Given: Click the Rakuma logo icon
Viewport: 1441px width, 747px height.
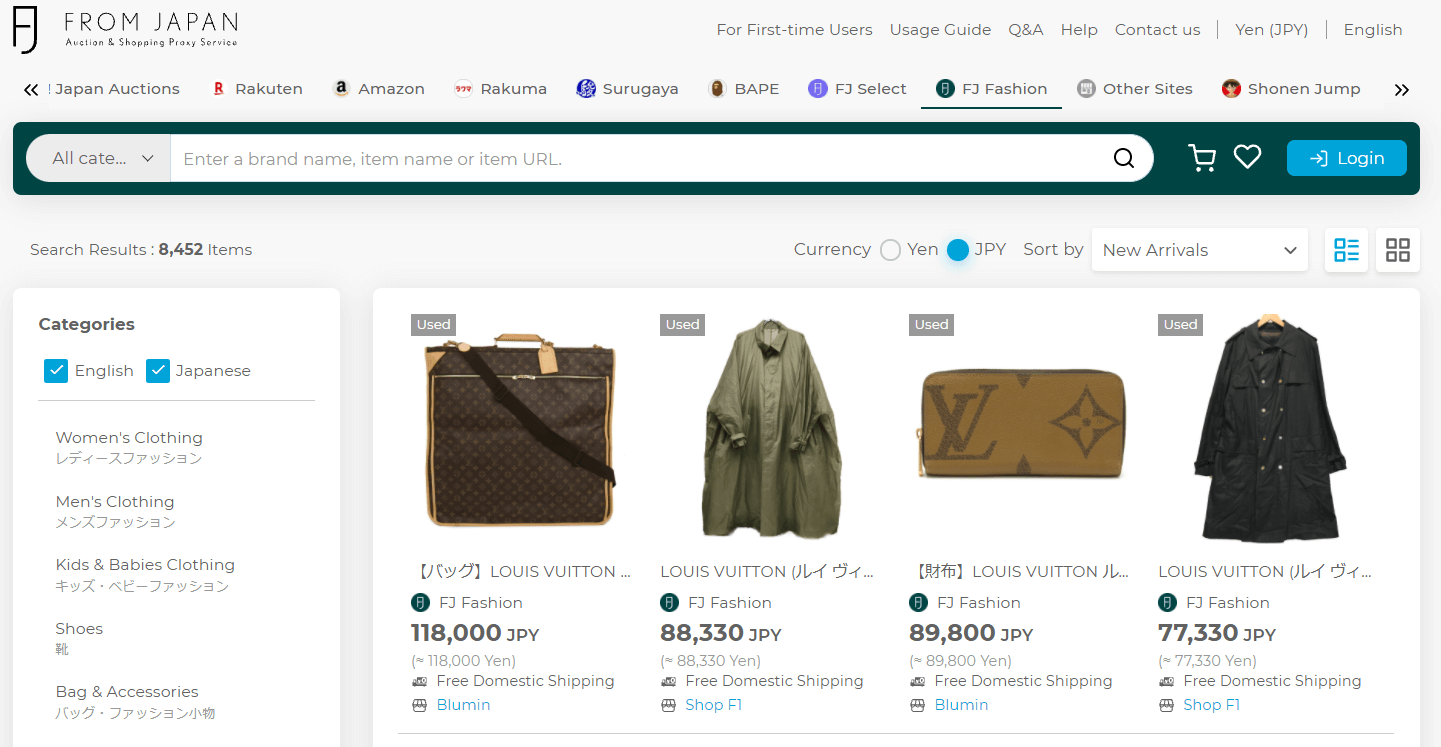Looking at the screenshot, I should tap(463, 89).
